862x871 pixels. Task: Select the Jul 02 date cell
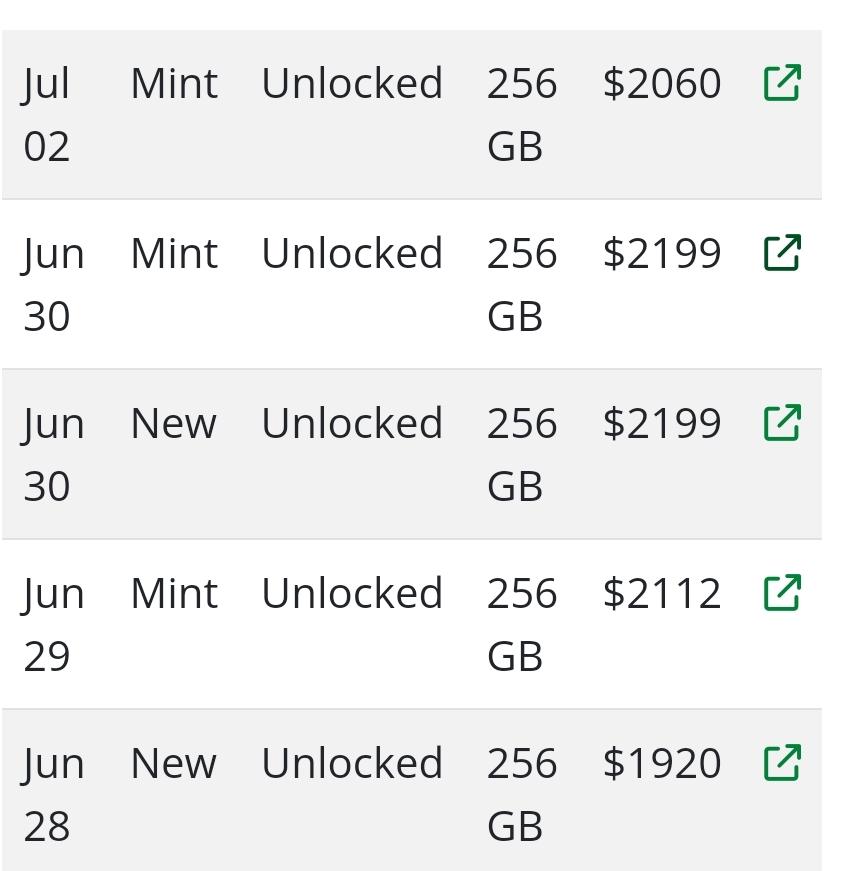(x=47, y=114)
